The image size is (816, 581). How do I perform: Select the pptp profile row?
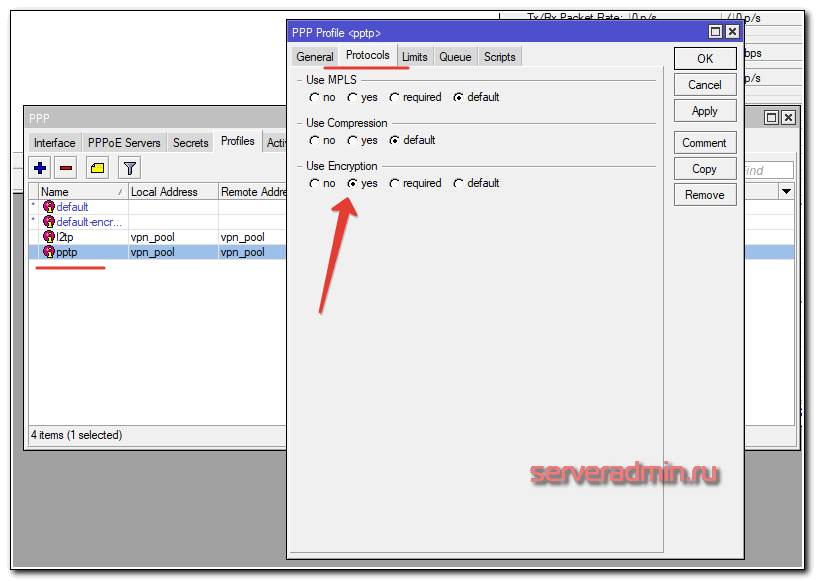(158, 252)
